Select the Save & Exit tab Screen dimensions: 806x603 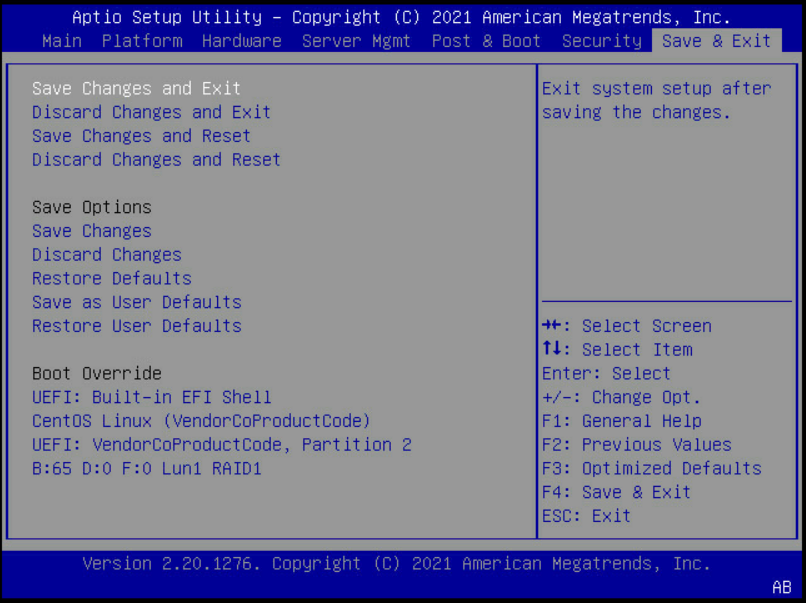coord(716,41)
